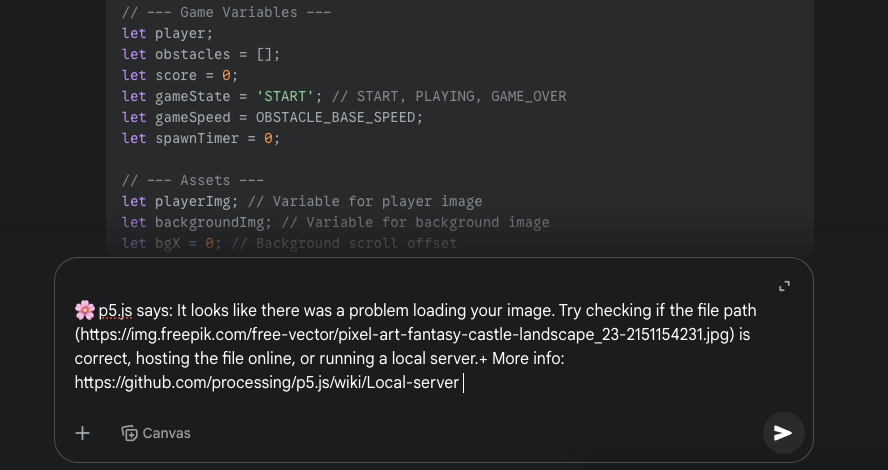Click the 'START' string in gameState line
The width and height of the screenshot is (888, 470).
284,96
